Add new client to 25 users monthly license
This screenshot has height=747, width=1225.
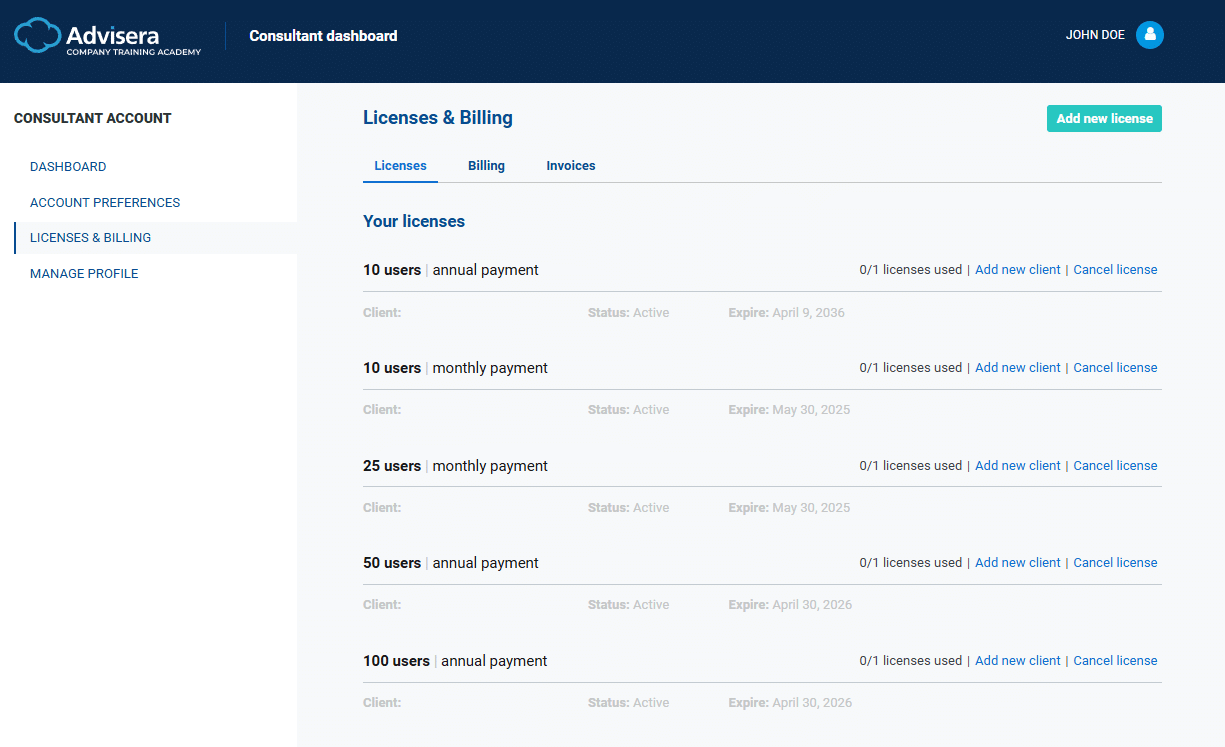tap(1017, 466)
